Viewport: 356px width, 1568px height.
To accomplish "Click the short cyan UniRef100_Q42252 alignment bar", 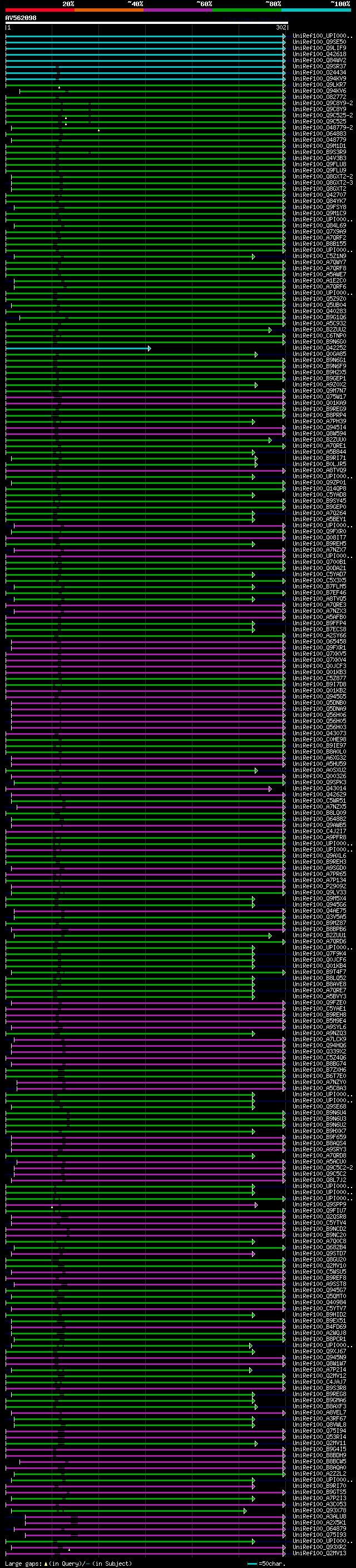I will pos(78,348).
